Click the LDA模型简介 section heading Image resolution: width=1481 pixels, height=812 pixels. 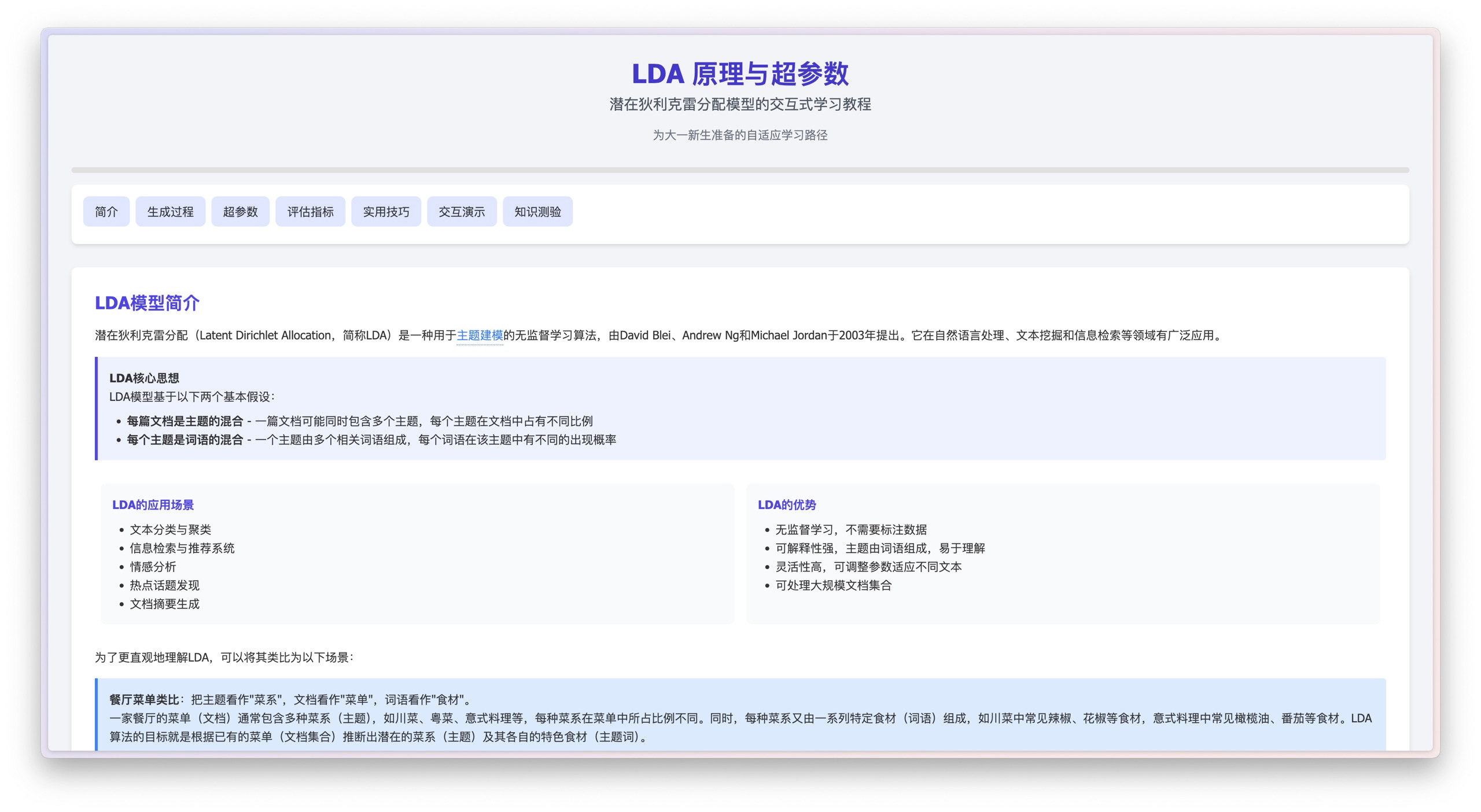[147, 303]
